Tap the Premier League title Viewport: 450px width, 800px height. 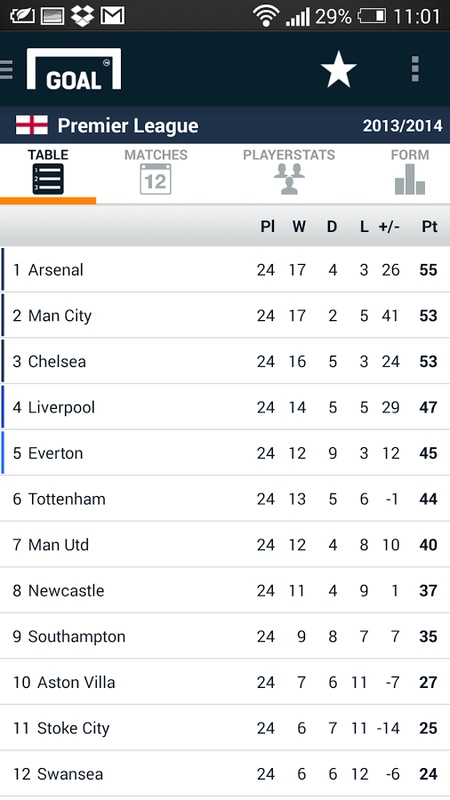[x=128, y=126]
